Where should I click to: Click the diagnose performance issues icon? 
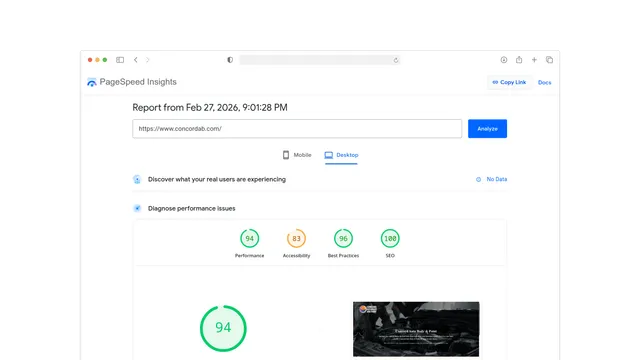tap(137, 208)
